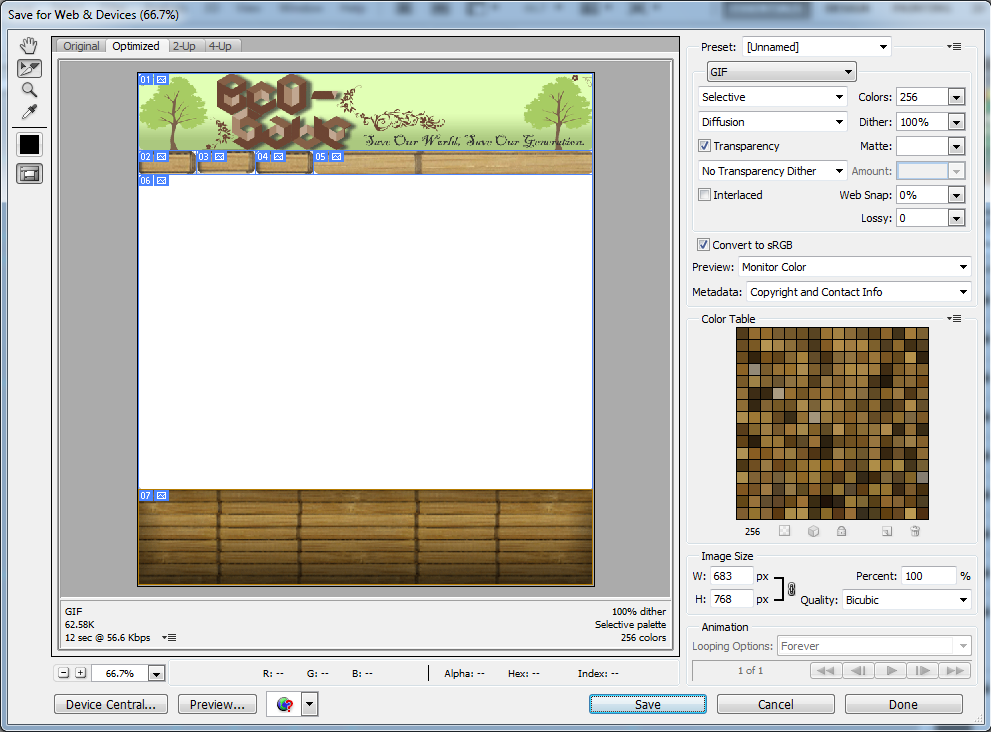This screenshot has width=991, height=732.
Task: Lock selected color icon
Action: pyautogui.click(x=841, y=531)
